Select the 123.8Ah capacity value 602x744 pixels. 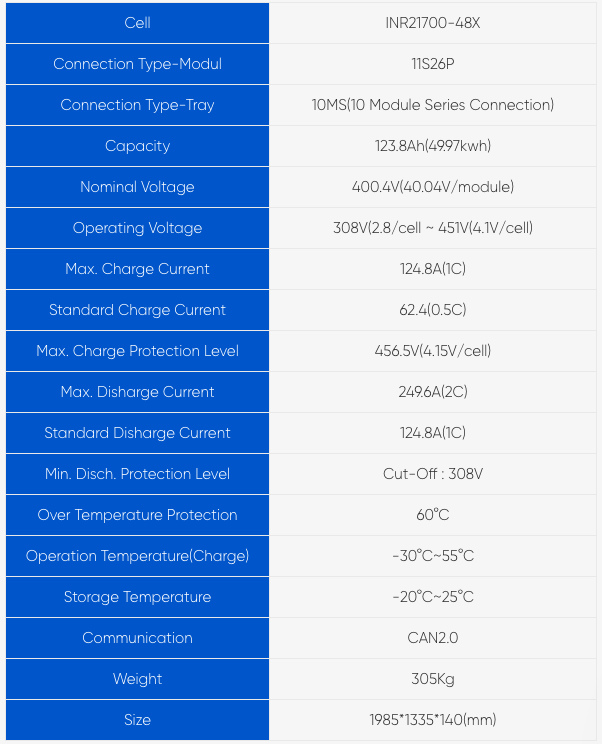tap(432, 146)
